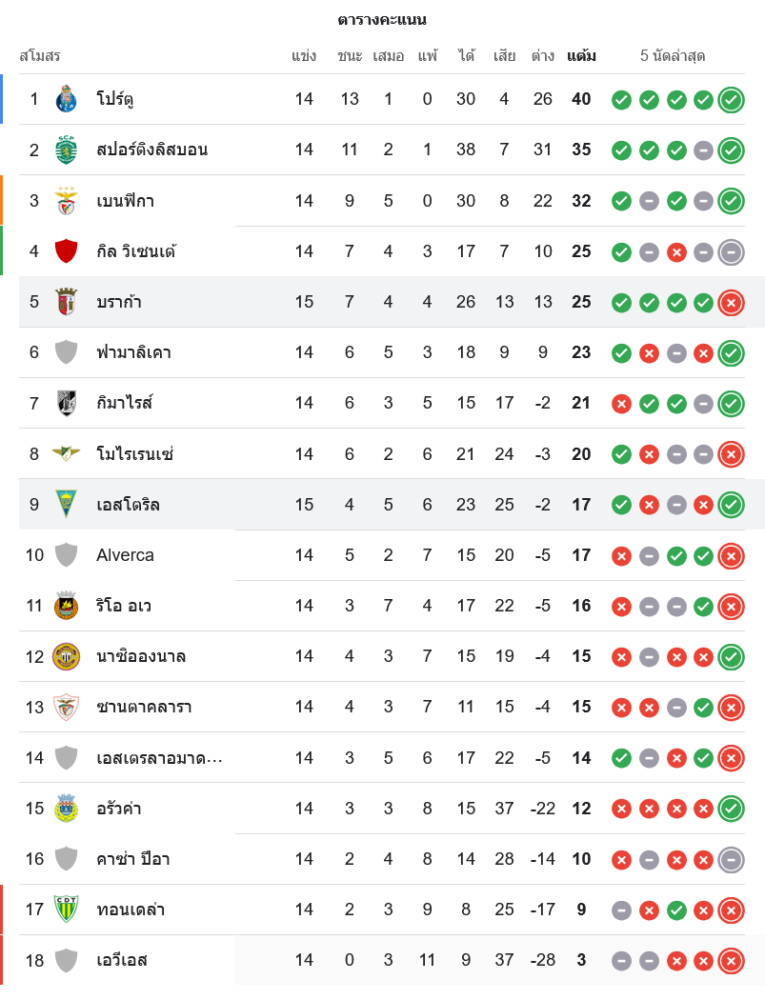Click the Braga club crest icon
This screenshot has width=765, height=1000.
66,301
